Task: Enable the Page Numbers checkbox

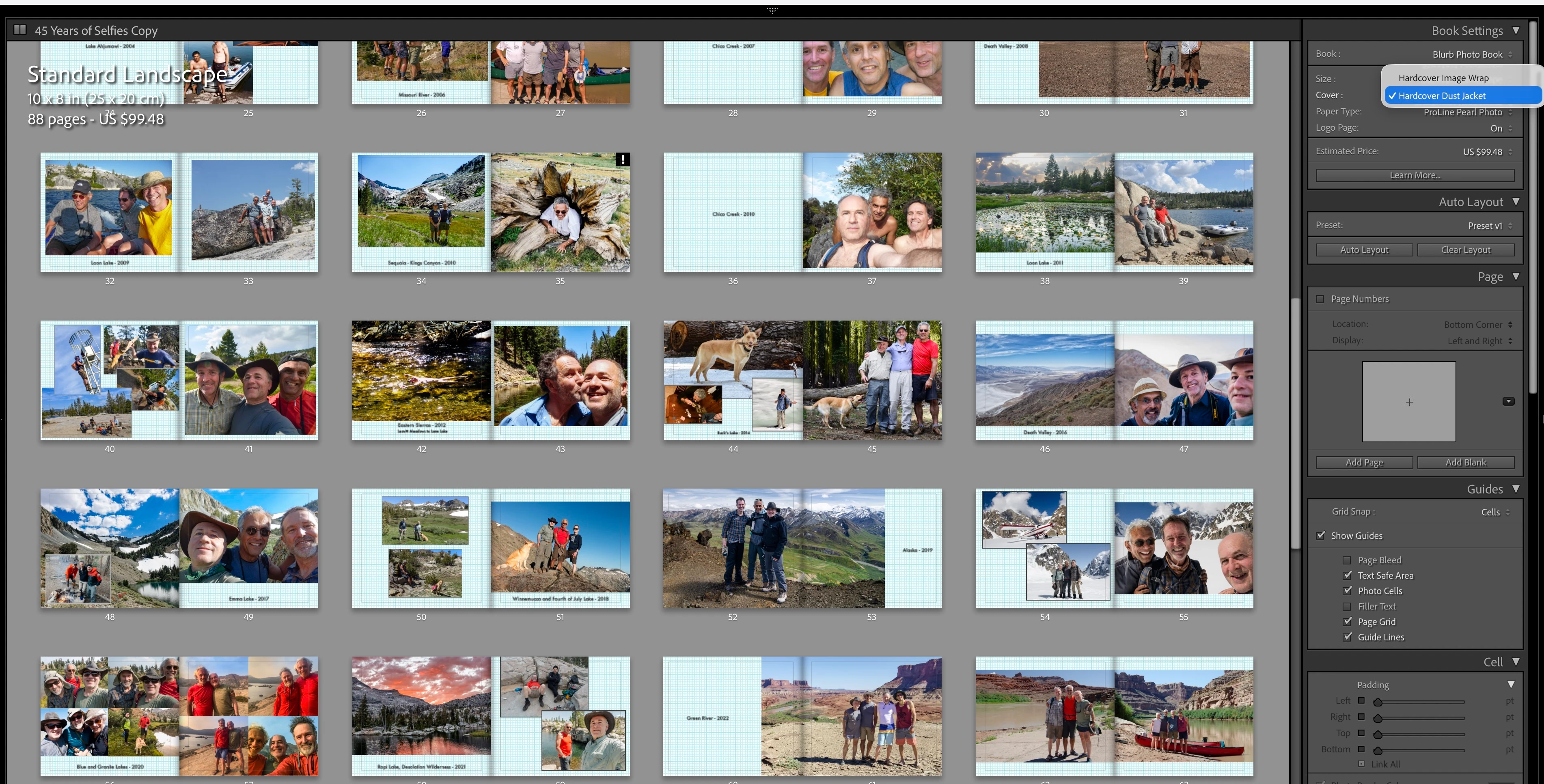Action: [x=1320, y=299]
